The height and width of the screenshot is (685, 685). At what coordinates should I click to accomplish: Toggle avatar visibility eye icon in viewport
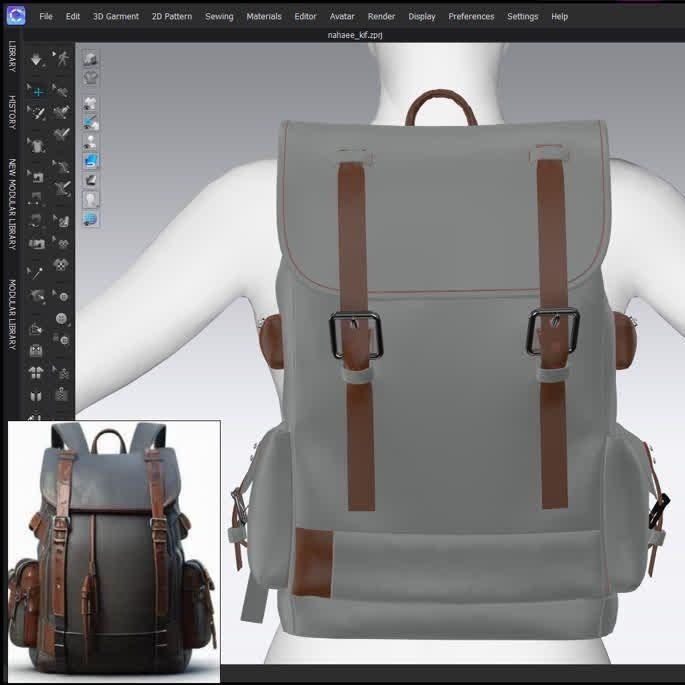[90, 141]
